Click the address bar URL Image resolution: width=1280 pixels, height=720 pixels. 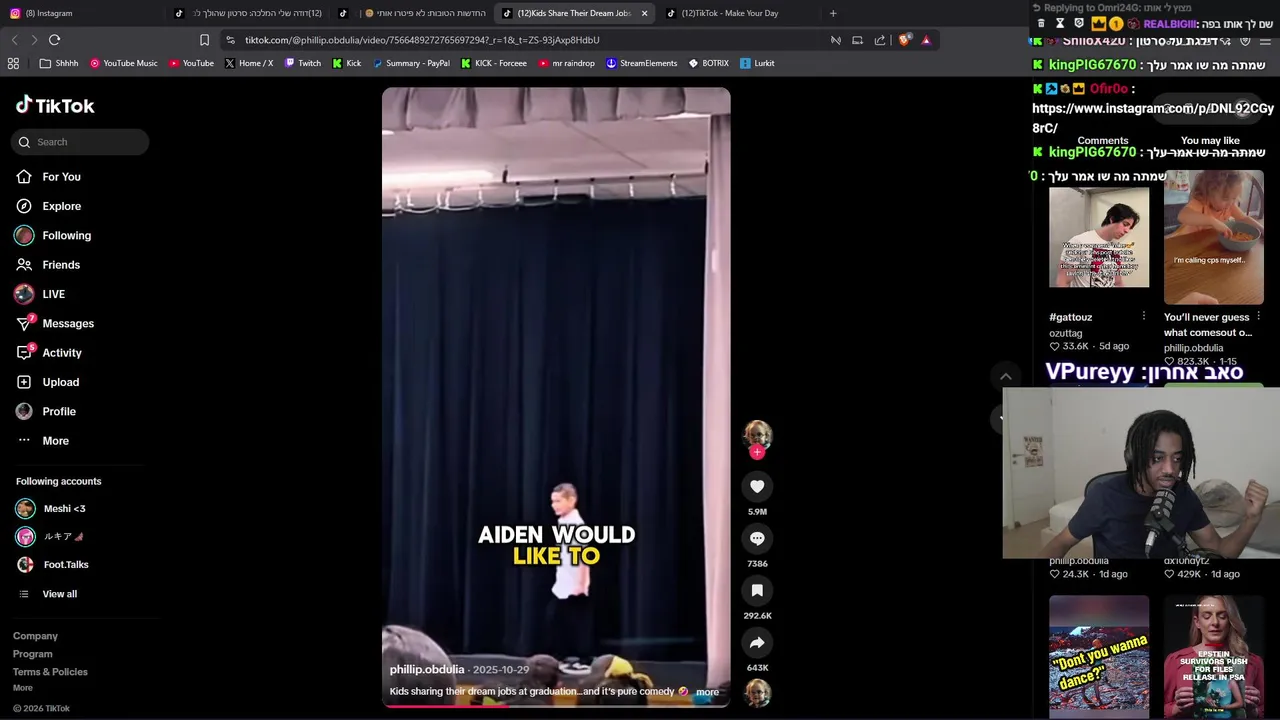pos(422,40)
